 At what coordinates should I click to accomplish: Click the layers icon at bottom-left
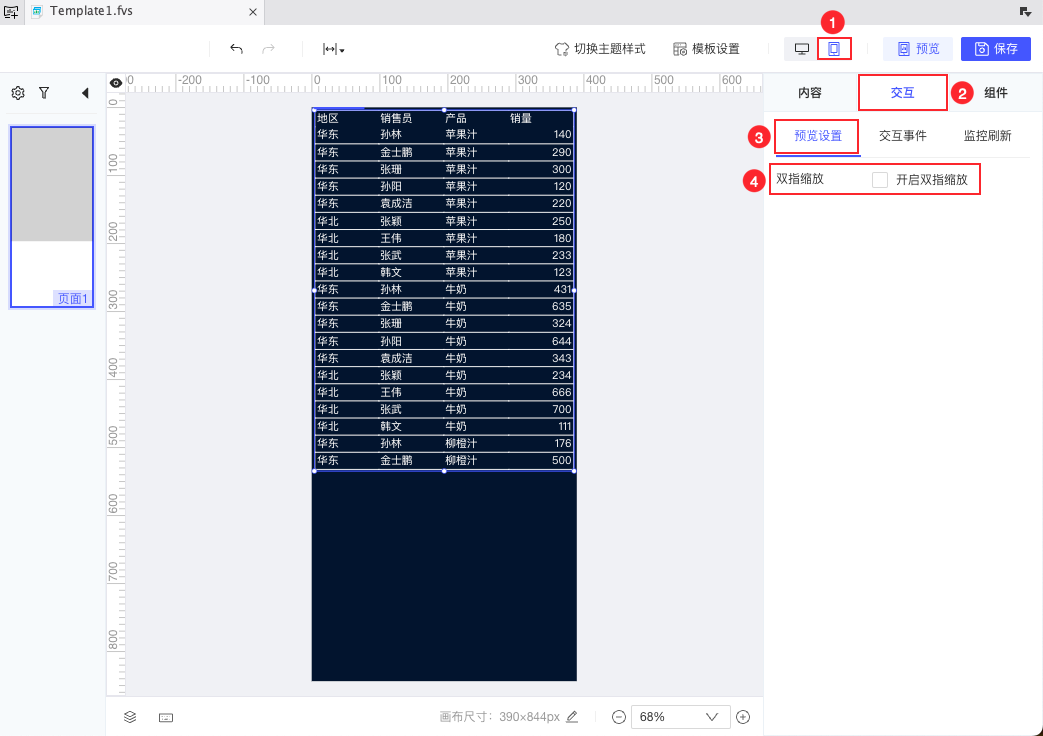tap(130, 717)
